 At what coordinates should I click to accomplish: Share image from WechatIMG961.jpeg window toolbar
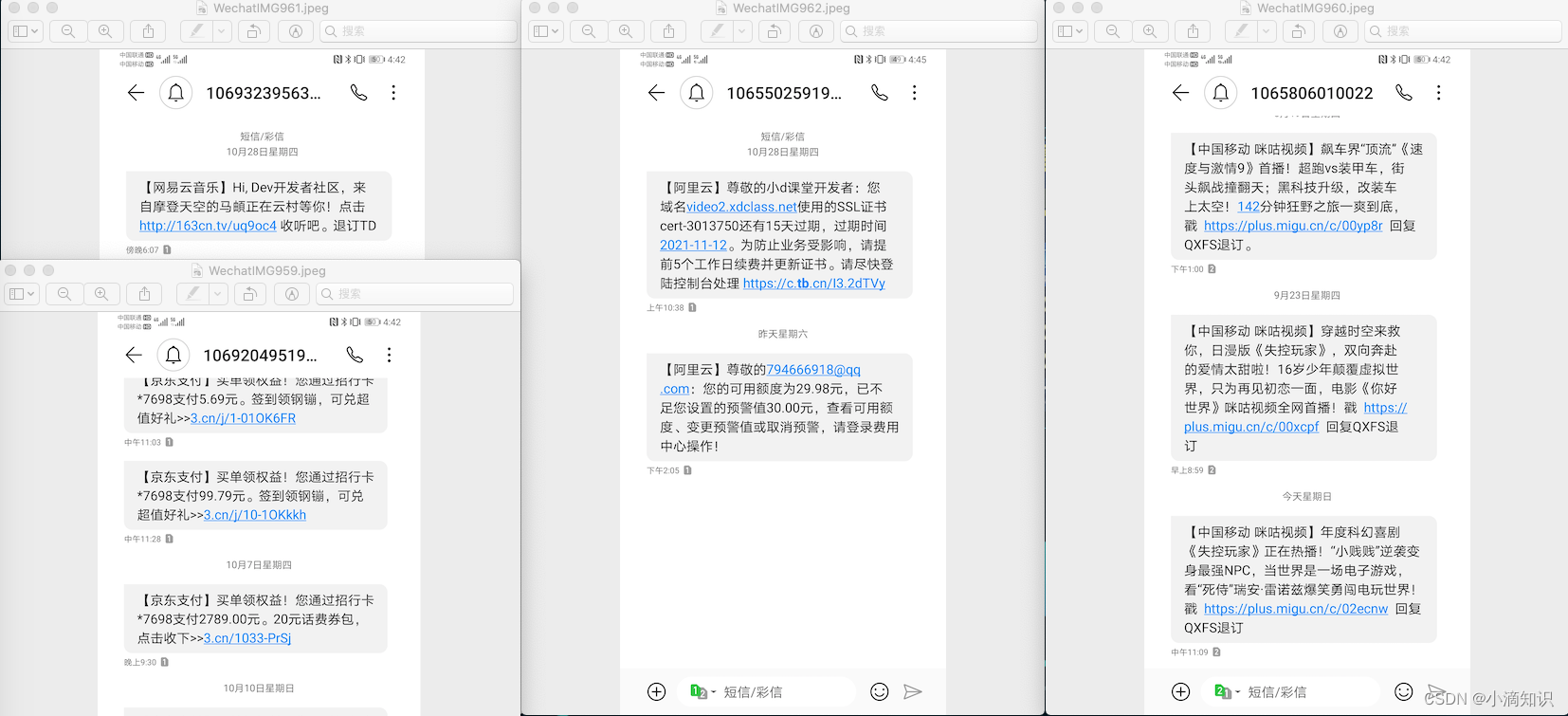tap(148, 31)
